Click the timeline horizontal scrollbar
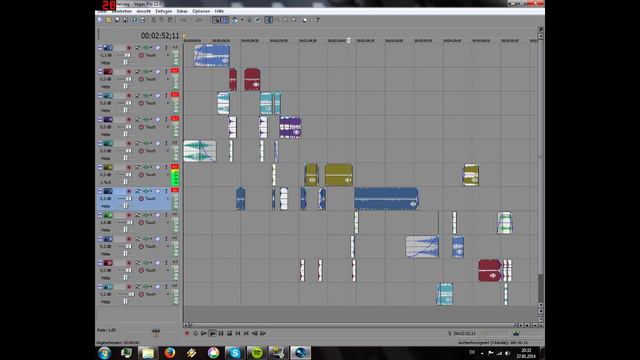 coord(352,325)
